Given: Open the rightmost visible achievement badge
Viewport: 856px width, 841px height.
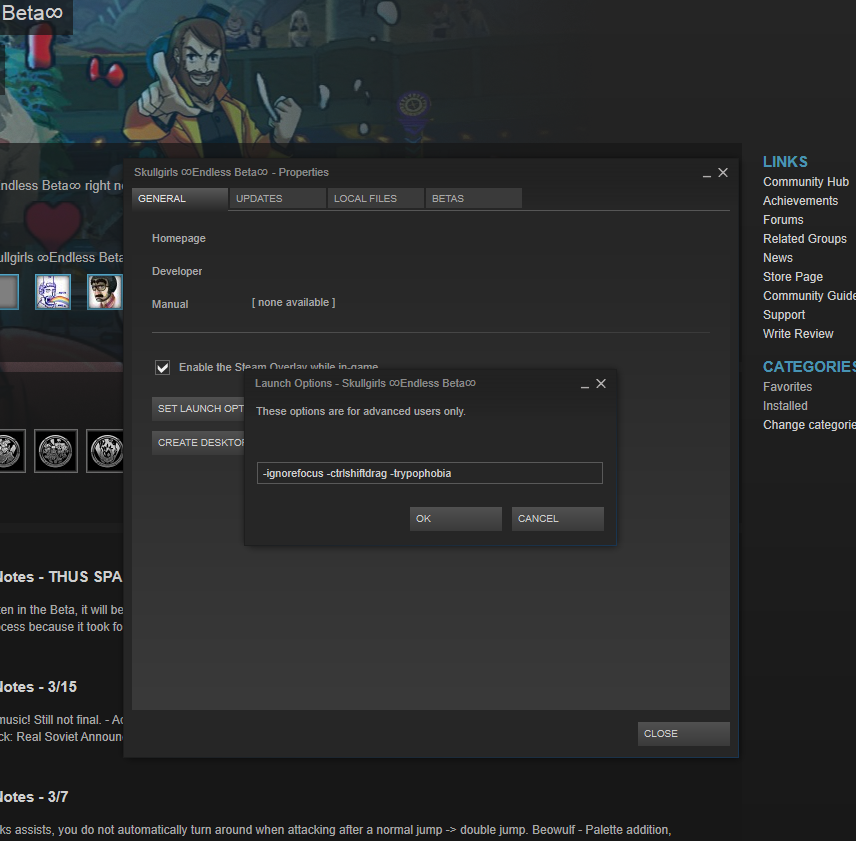Looking at the screenshot, I should click(105, 450).
